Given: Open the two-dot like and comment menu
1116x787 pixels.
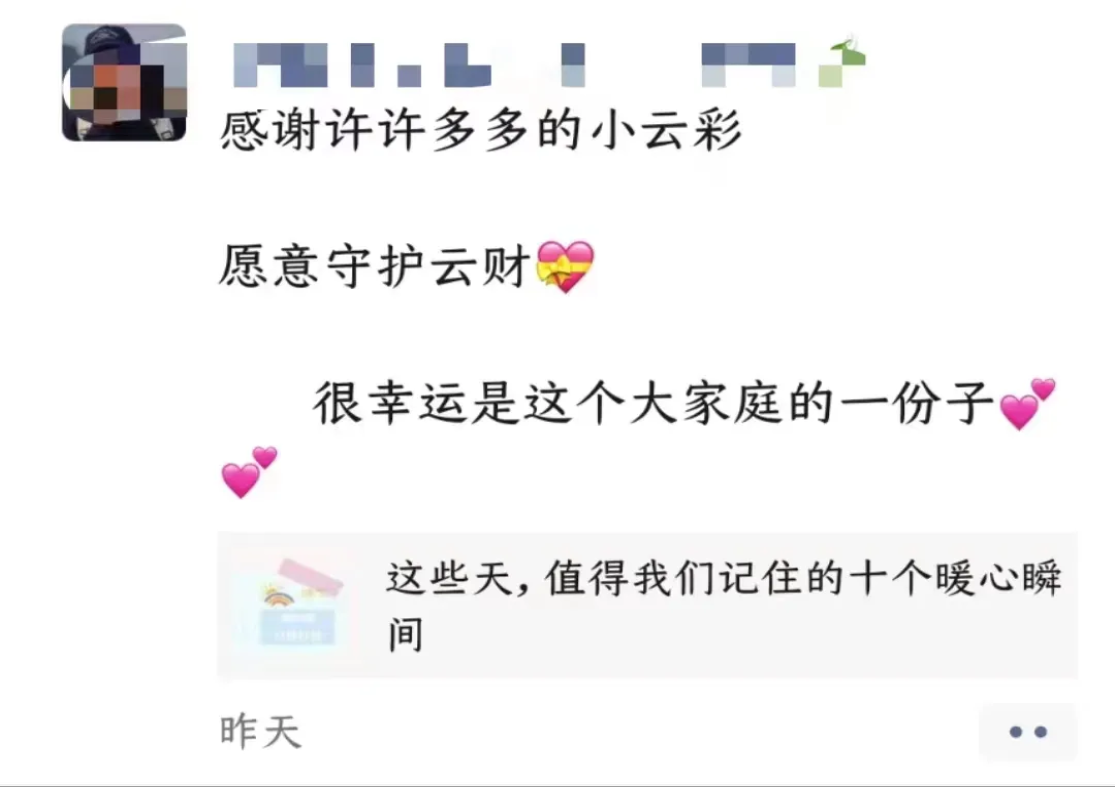Looking at the screenshot, I should coord(1028,731).
